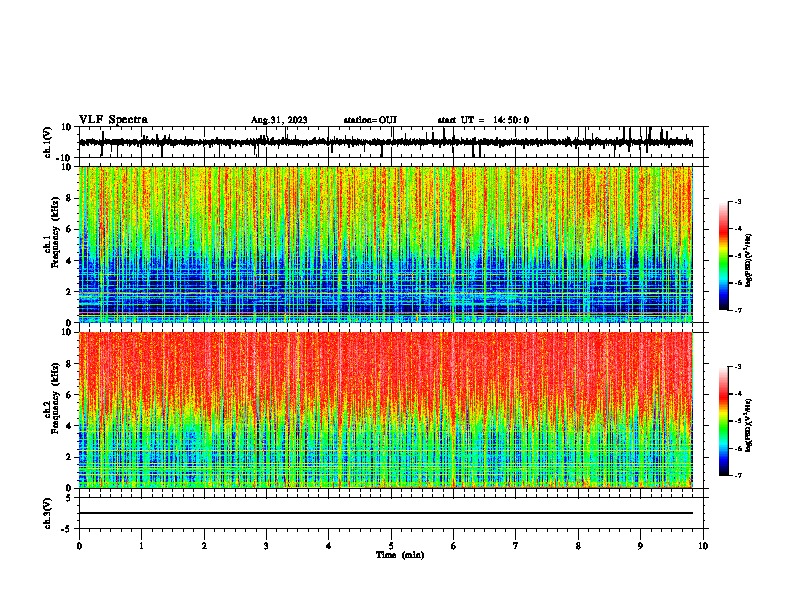The width and height of the screenshot is (792, 612).
Task: Click the "2" kHz tick on ch.2 spectrogram
Action: [69, 457]
